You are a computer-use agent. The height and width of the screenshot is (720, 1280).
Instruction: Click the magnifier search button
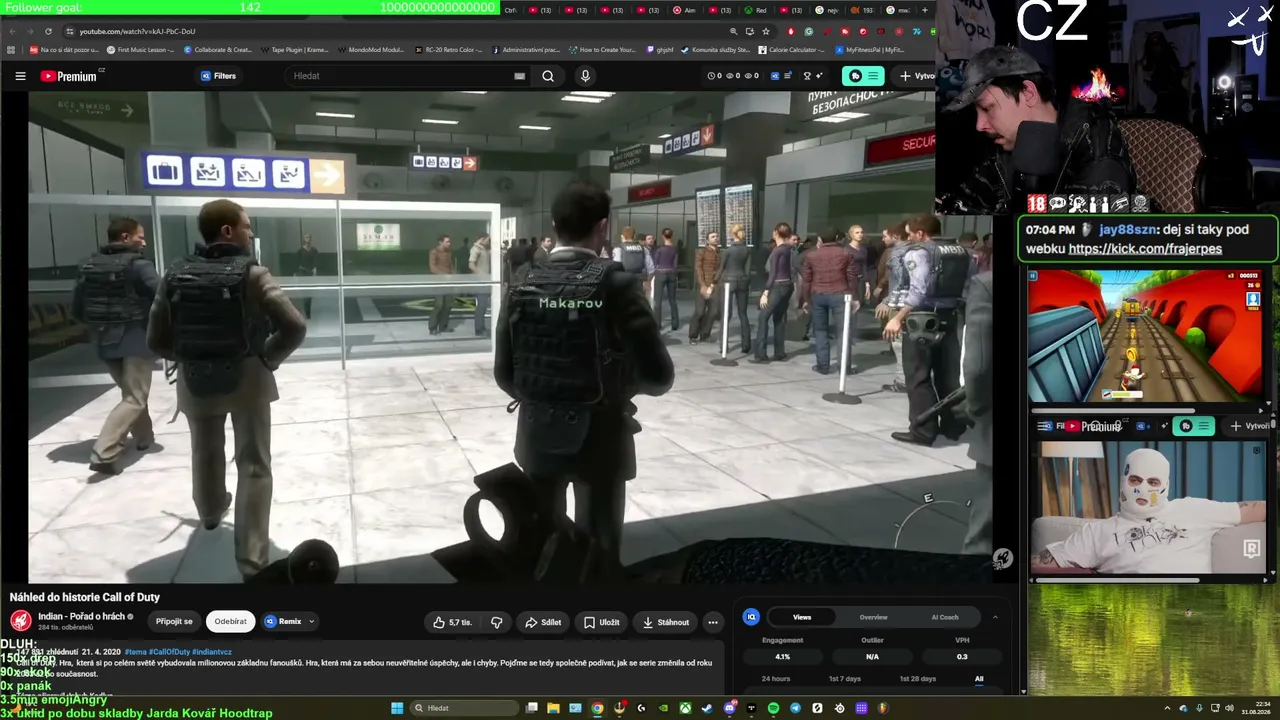[548, 76]
